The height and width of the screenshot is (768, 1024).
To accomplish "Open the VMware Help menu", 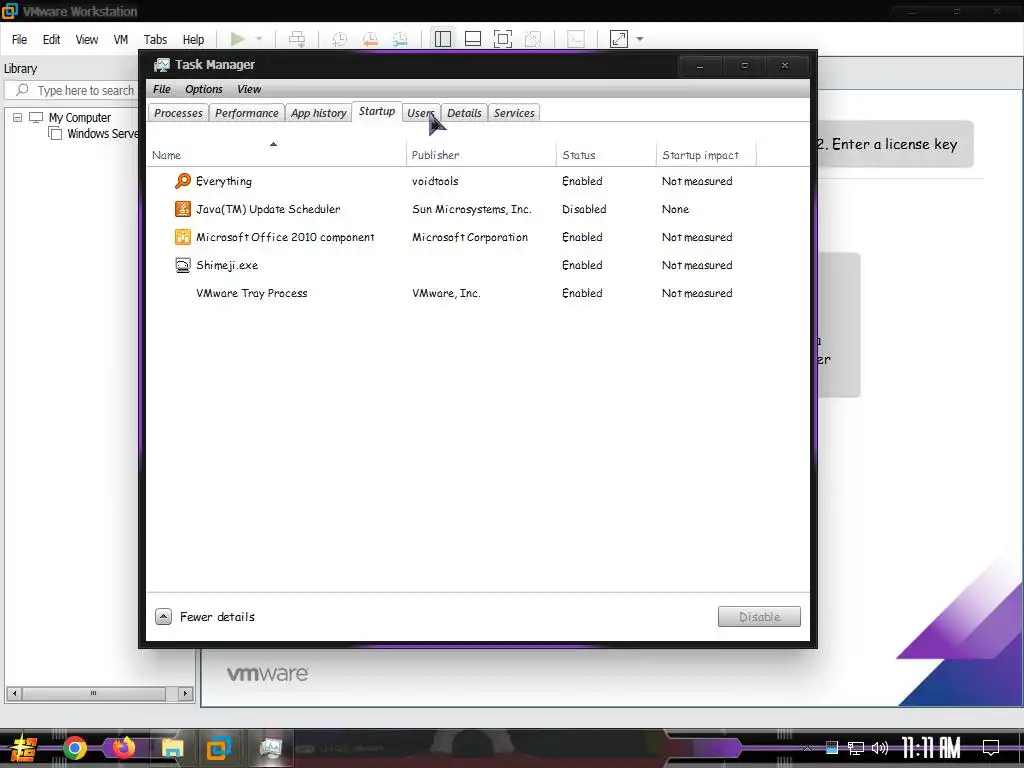I will [x=193, y=40].
